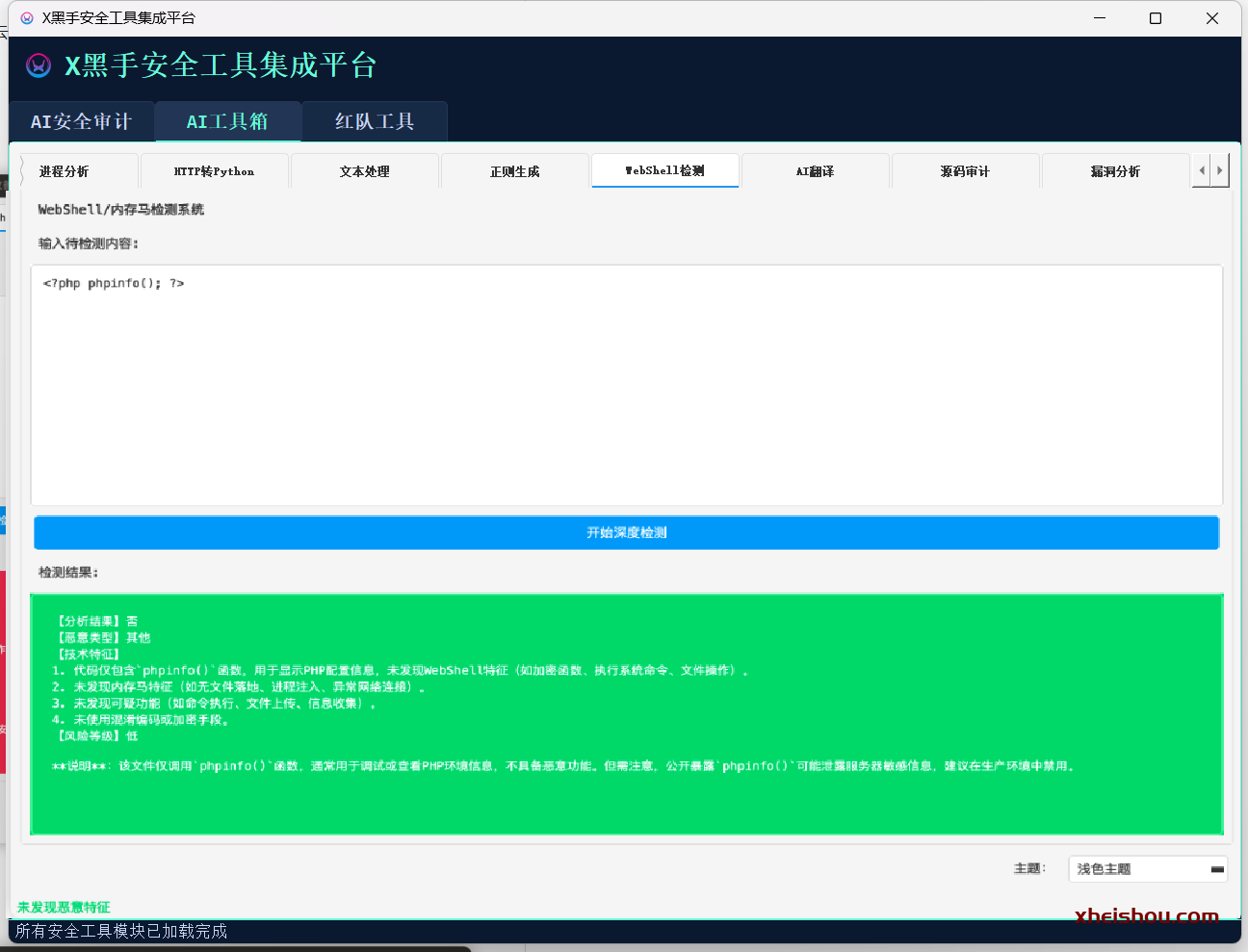The image size is (1248, 952).
Task: Click the WebShell/内存马检测系统 heading
Action: pos(121,209)
